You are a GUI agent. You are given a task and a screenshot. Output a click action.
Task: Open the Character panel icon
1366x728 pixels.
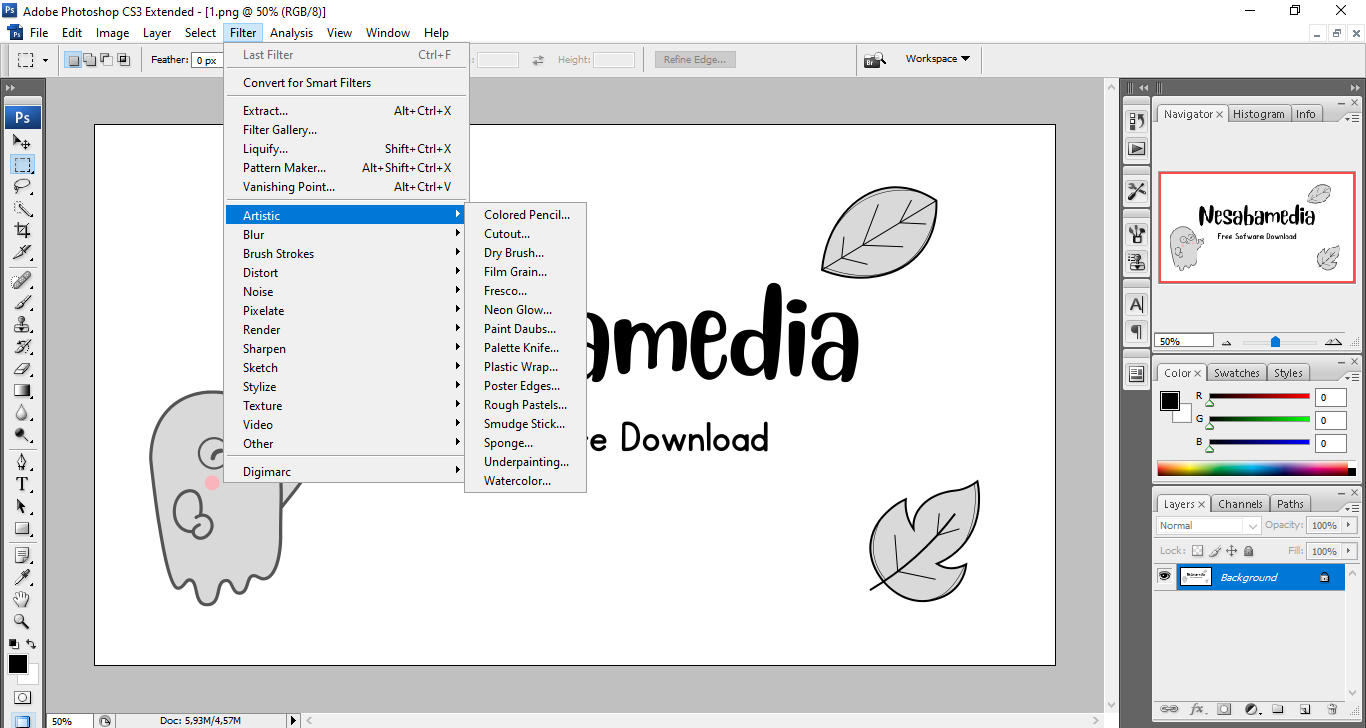(x=1136, y=304)
